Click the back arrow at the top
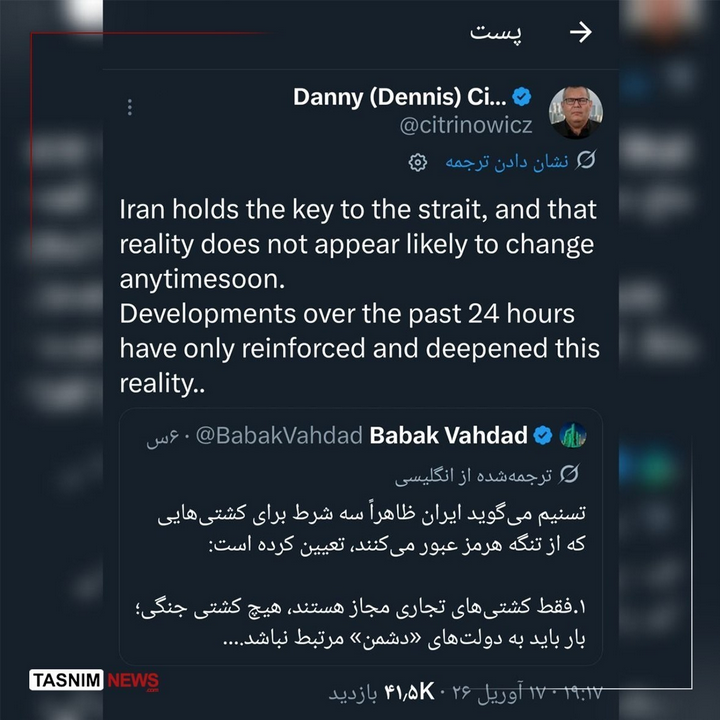720x720 pixels. (x=580, y=33)
